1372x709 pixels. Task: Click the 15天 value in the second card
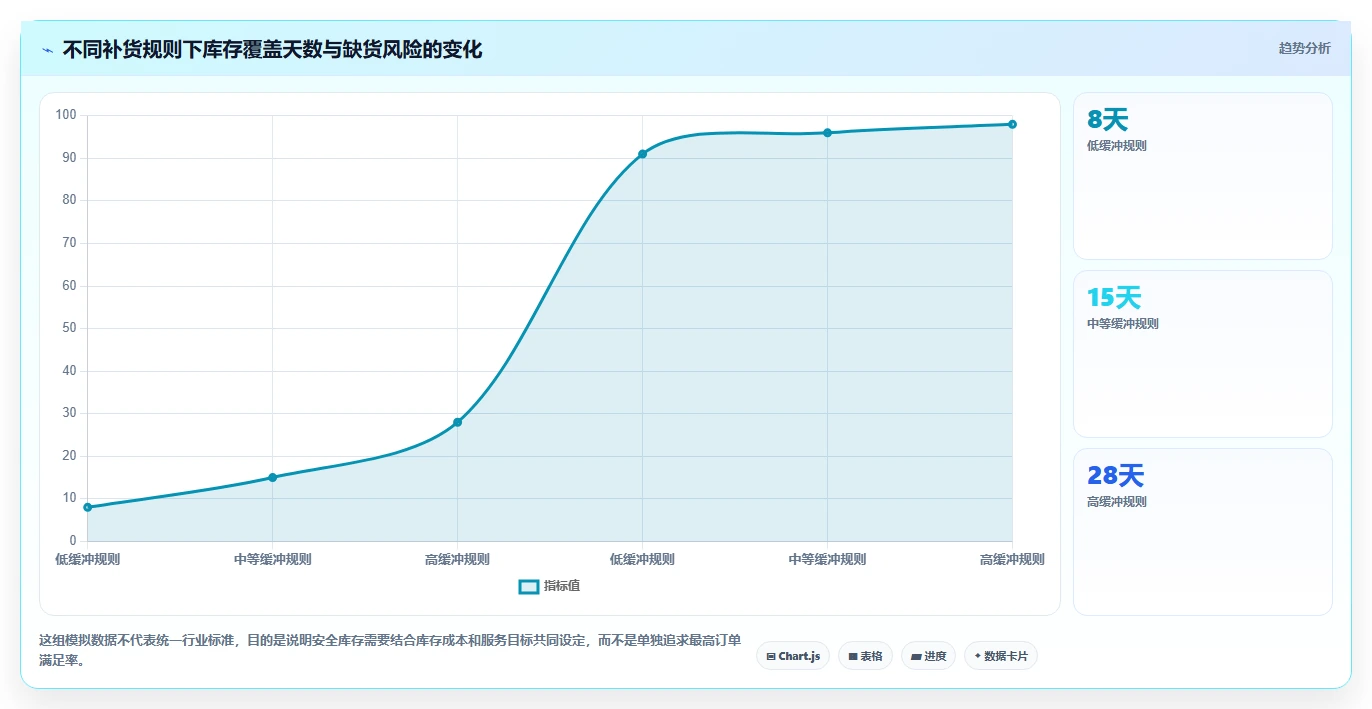(1114, 298)
